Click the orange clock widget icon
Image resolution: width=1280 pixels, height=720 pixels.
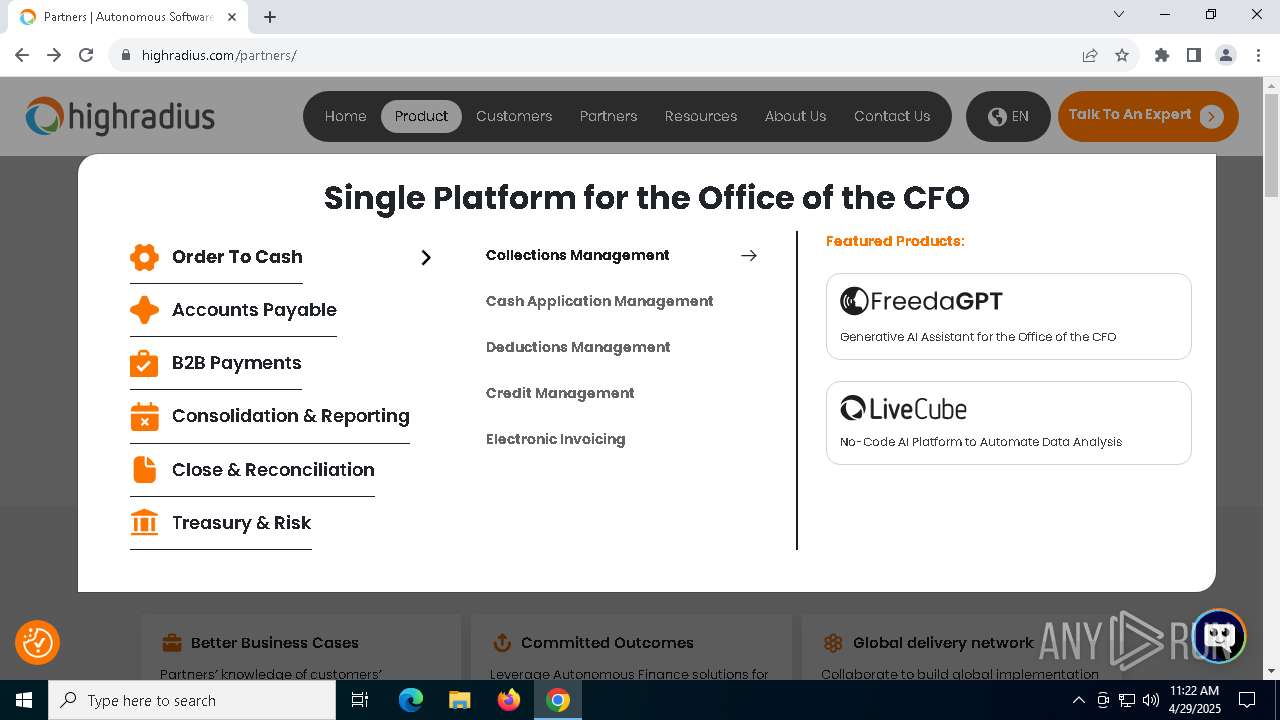pos(37,642)
